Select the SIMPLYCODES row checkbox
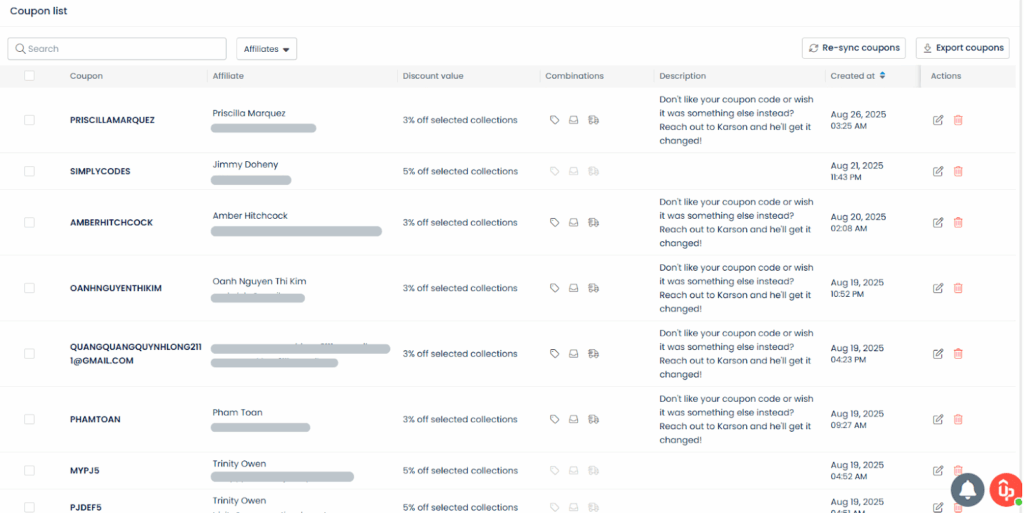1024x513 pixels. click(x=29, y=171)
